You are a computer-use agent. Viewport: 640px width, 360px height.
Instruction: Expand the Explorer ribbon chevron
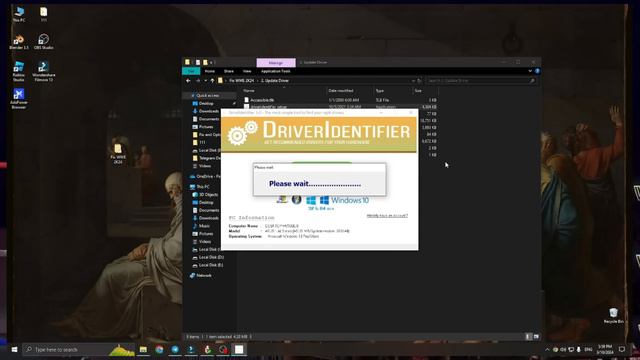coord(530,71)
